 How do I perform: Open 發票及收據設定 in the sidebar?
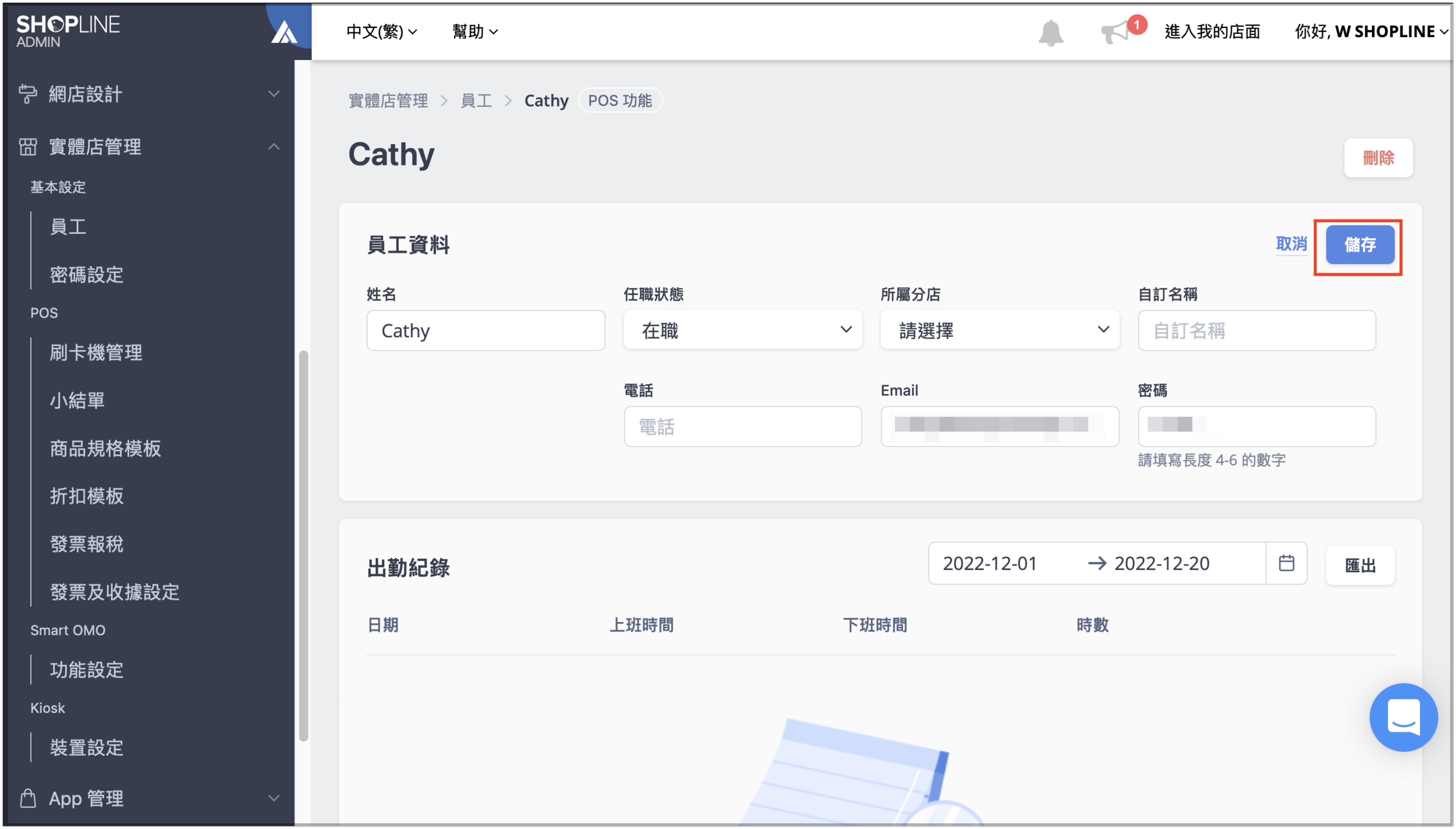(114, 592)
